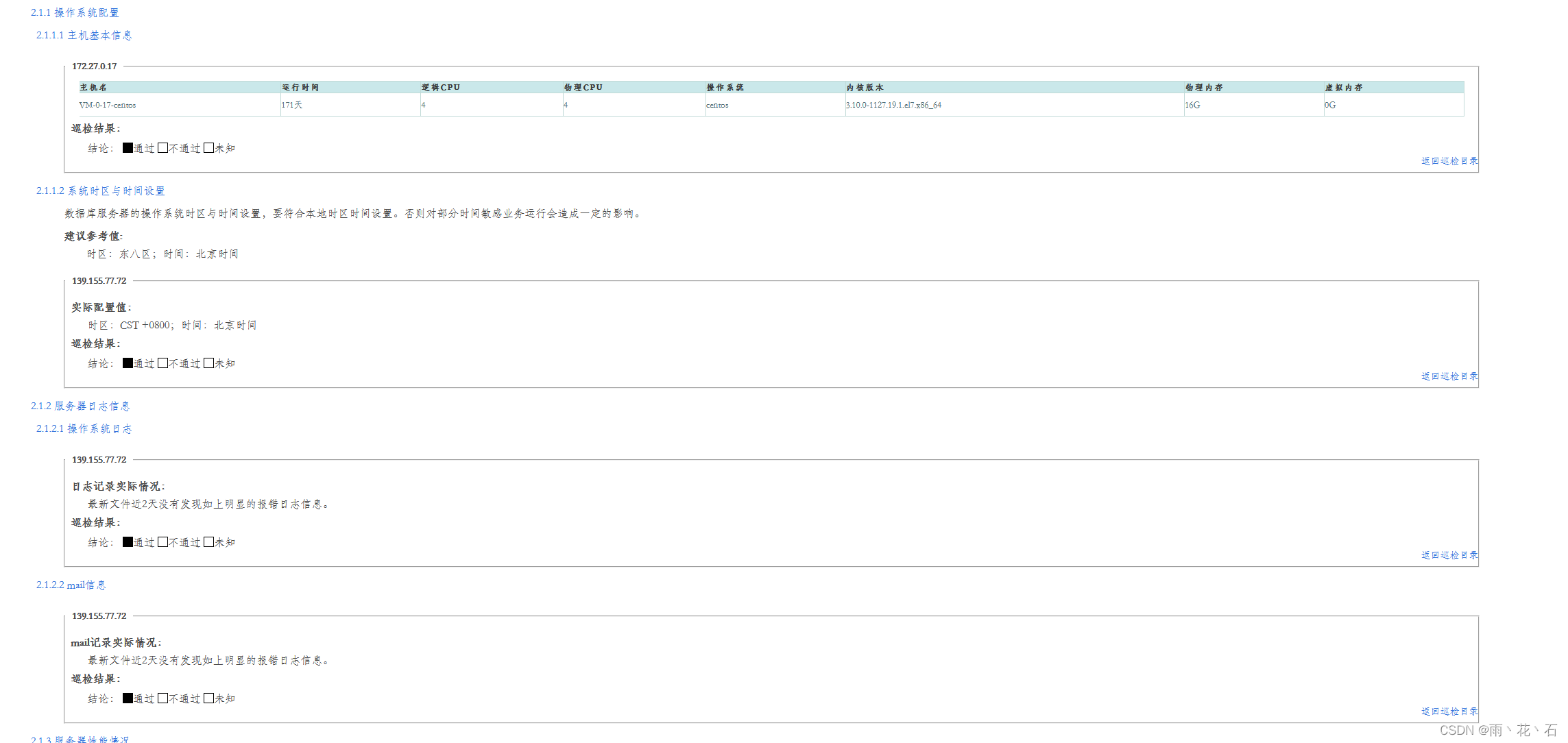This screenshot has height=743, width=1568.
Task: Tick 不通过 in the mail info result
Action: 162,698
